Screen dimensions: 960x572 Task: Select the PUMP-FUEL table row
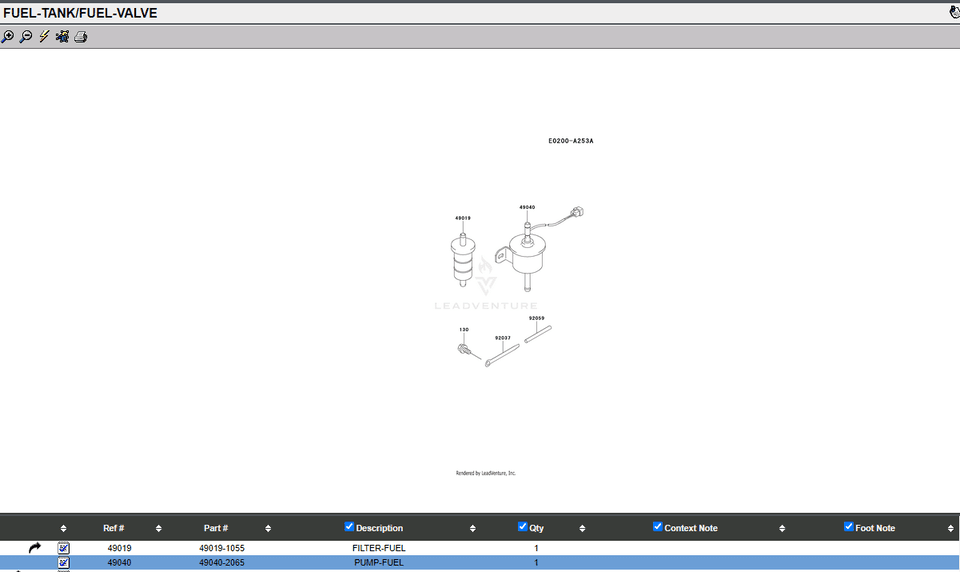pos(379,563)
